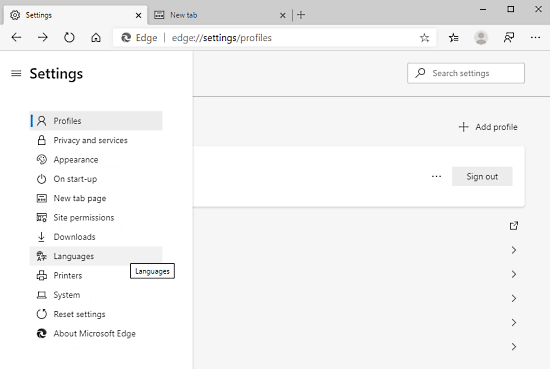This screenshot has width=550, height=369.
Task: Select Languages in the settings sidebar
Action: [96, 256]
